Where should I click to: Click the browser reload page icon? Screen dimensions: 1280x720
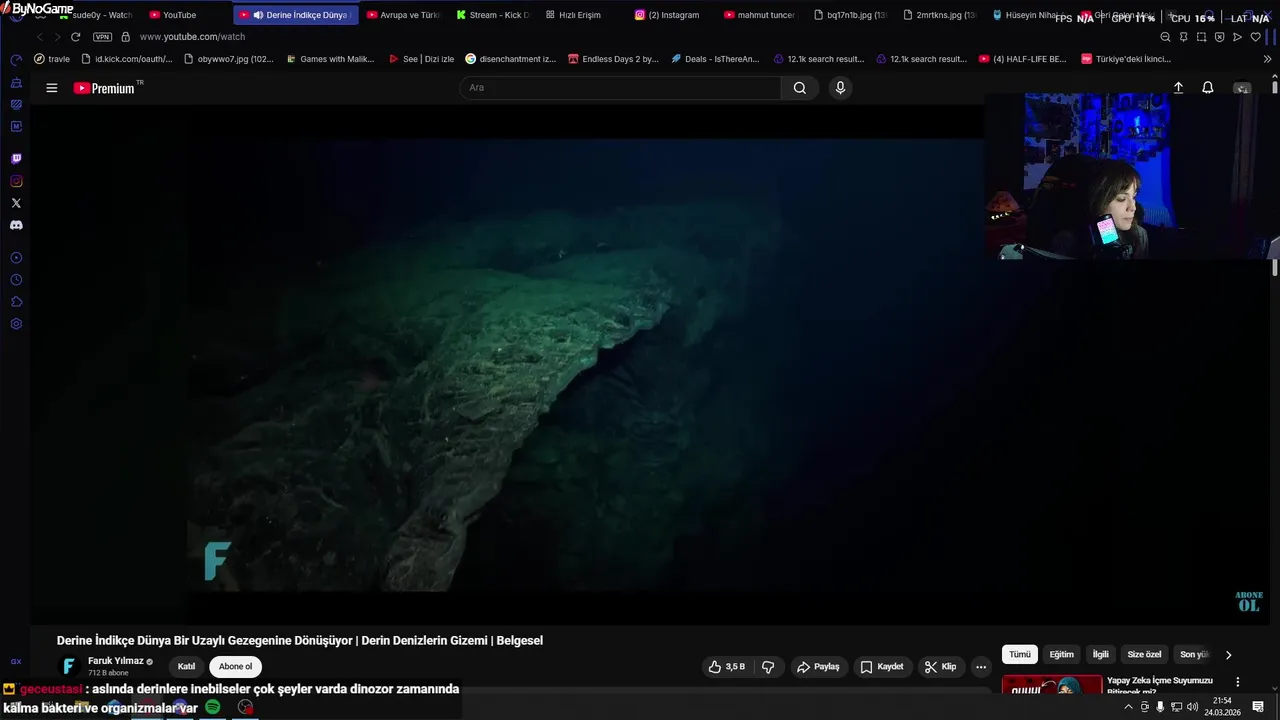point(75,37)
